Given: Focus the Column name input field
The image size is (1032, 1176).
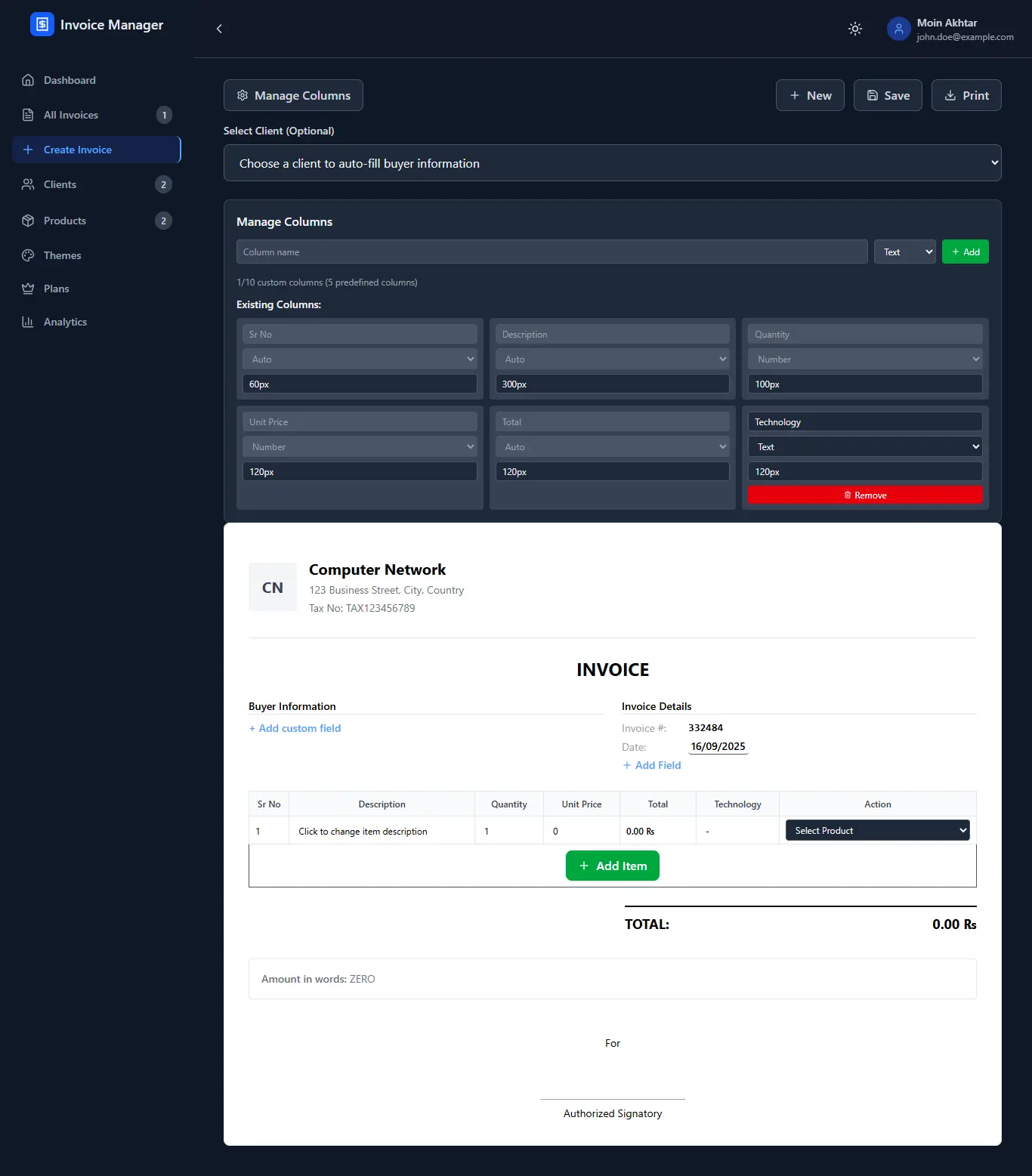Looking at the screenshot, I should click(x=552, y=252).
